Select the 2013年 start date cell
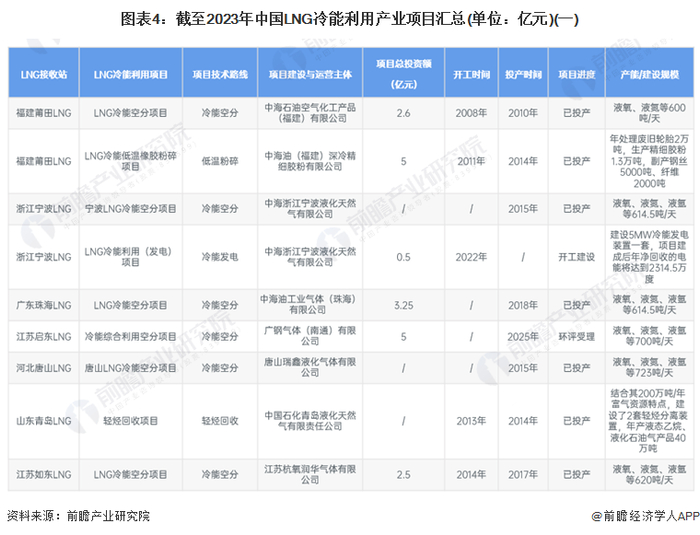The width and height of the screenshot is (700, 535). point(471,421)
